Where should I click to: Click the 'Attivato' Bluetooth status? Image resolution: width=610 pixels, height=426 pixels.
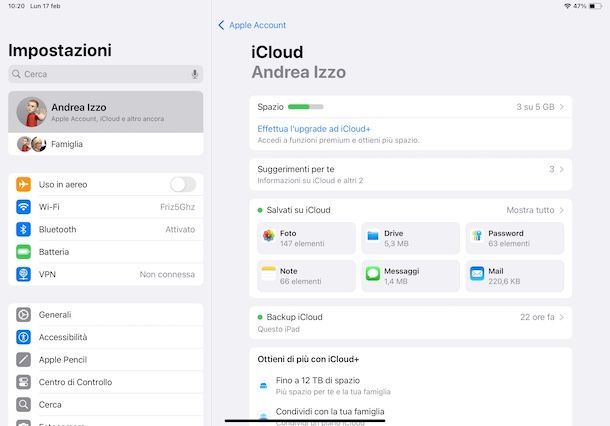tap(180, 229)
